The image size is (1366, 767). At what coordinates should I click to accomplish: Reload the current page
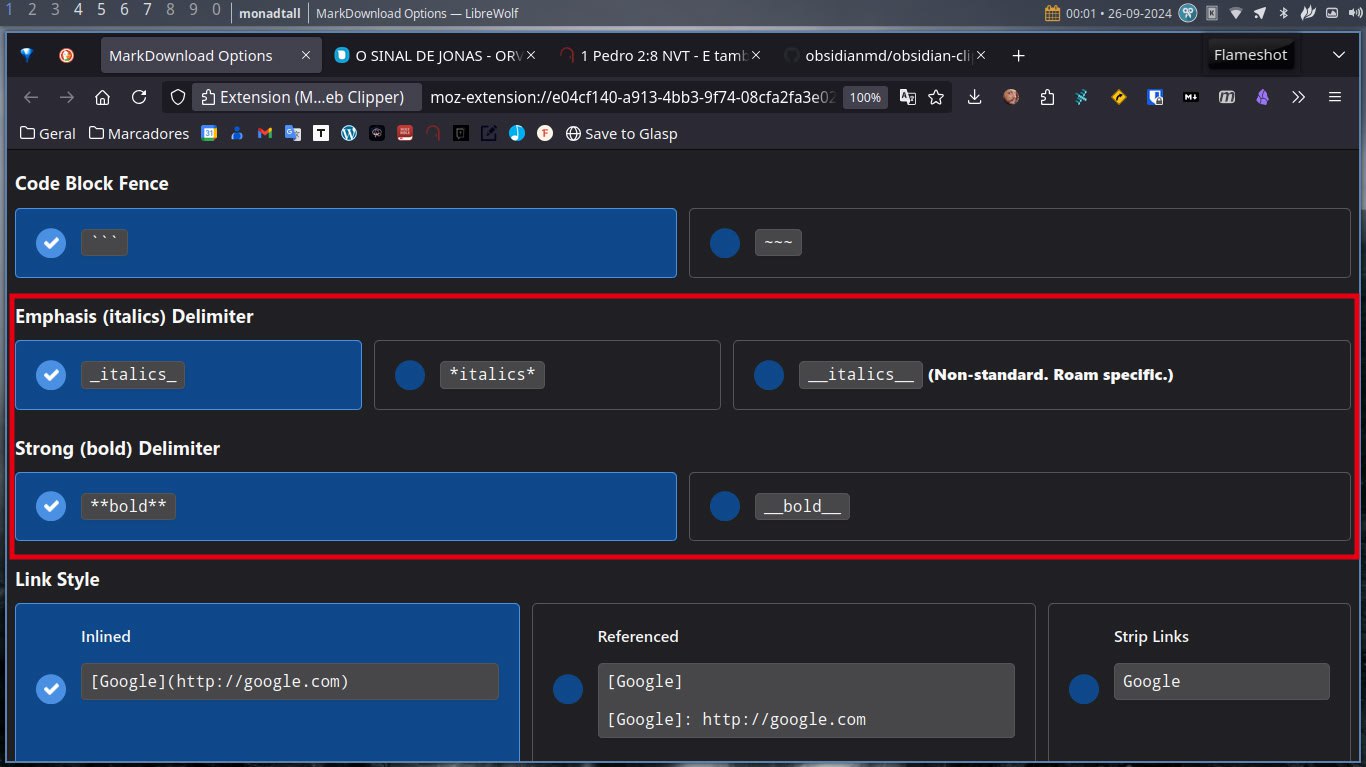tap(139, 97)
